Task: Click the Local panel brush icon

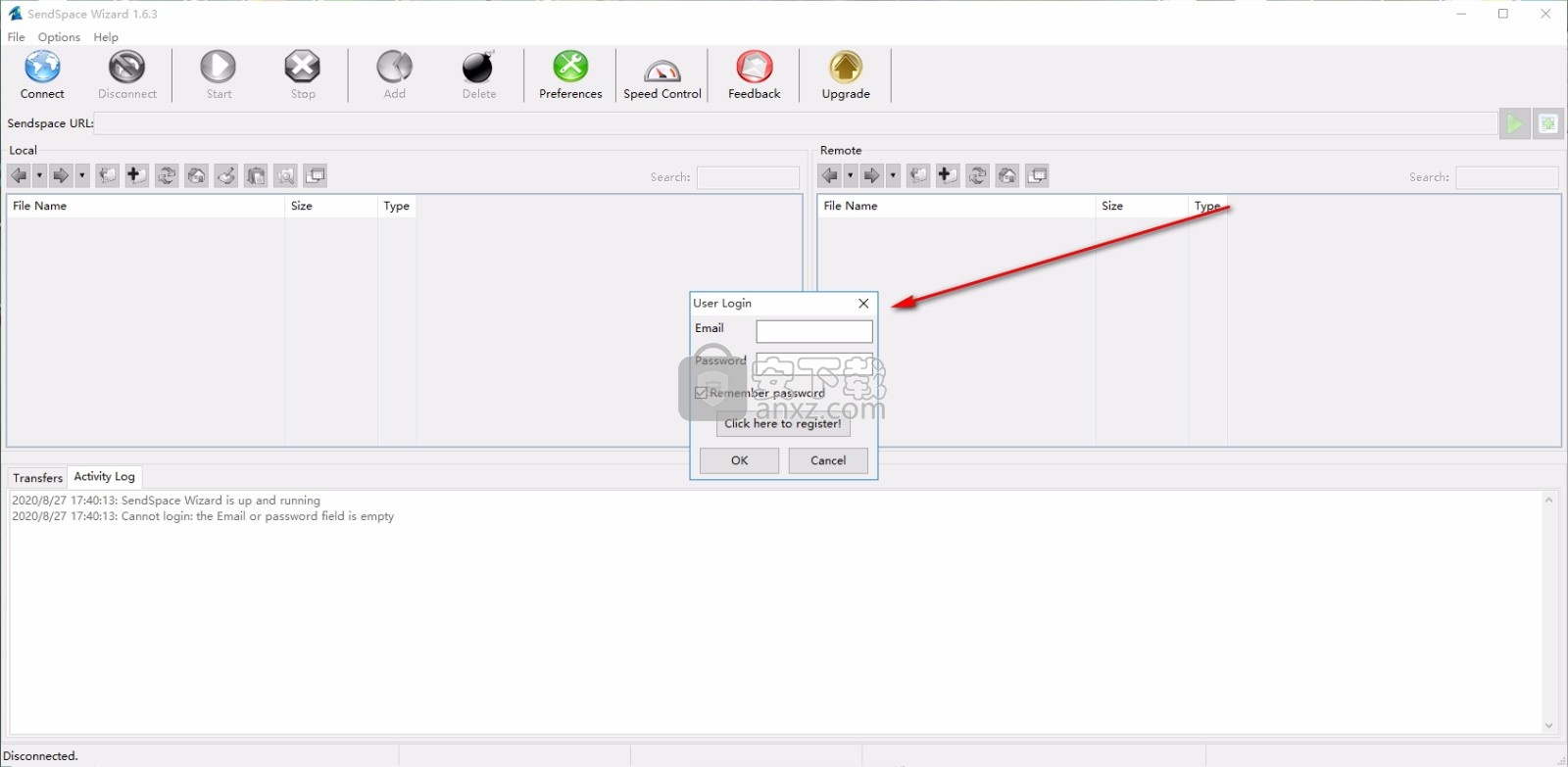Action: (225, 175)
